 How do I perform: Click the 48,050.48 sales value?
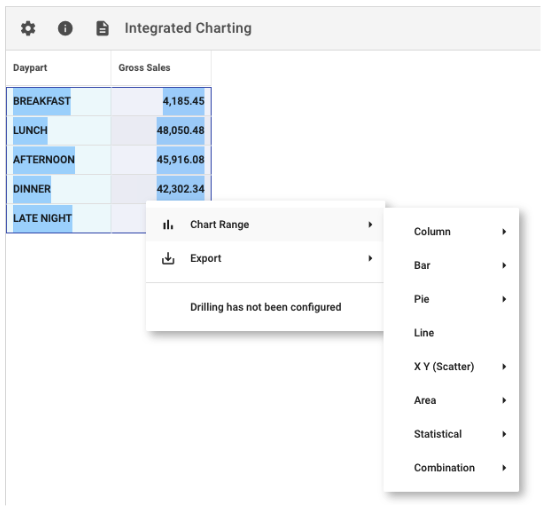[x=180, y=130]
